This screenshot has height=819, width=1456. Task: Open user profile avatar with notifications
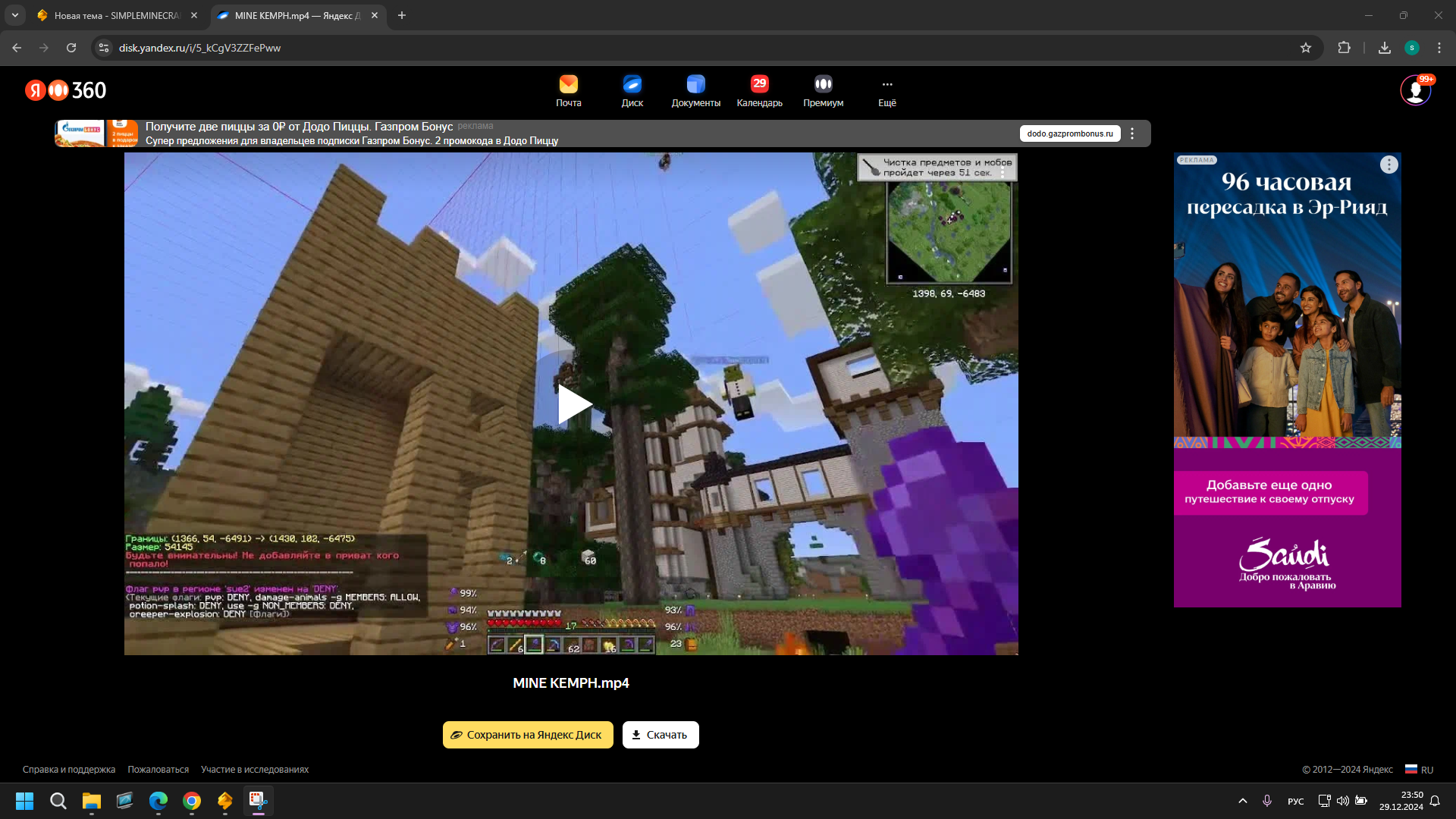click(1415, 90)
